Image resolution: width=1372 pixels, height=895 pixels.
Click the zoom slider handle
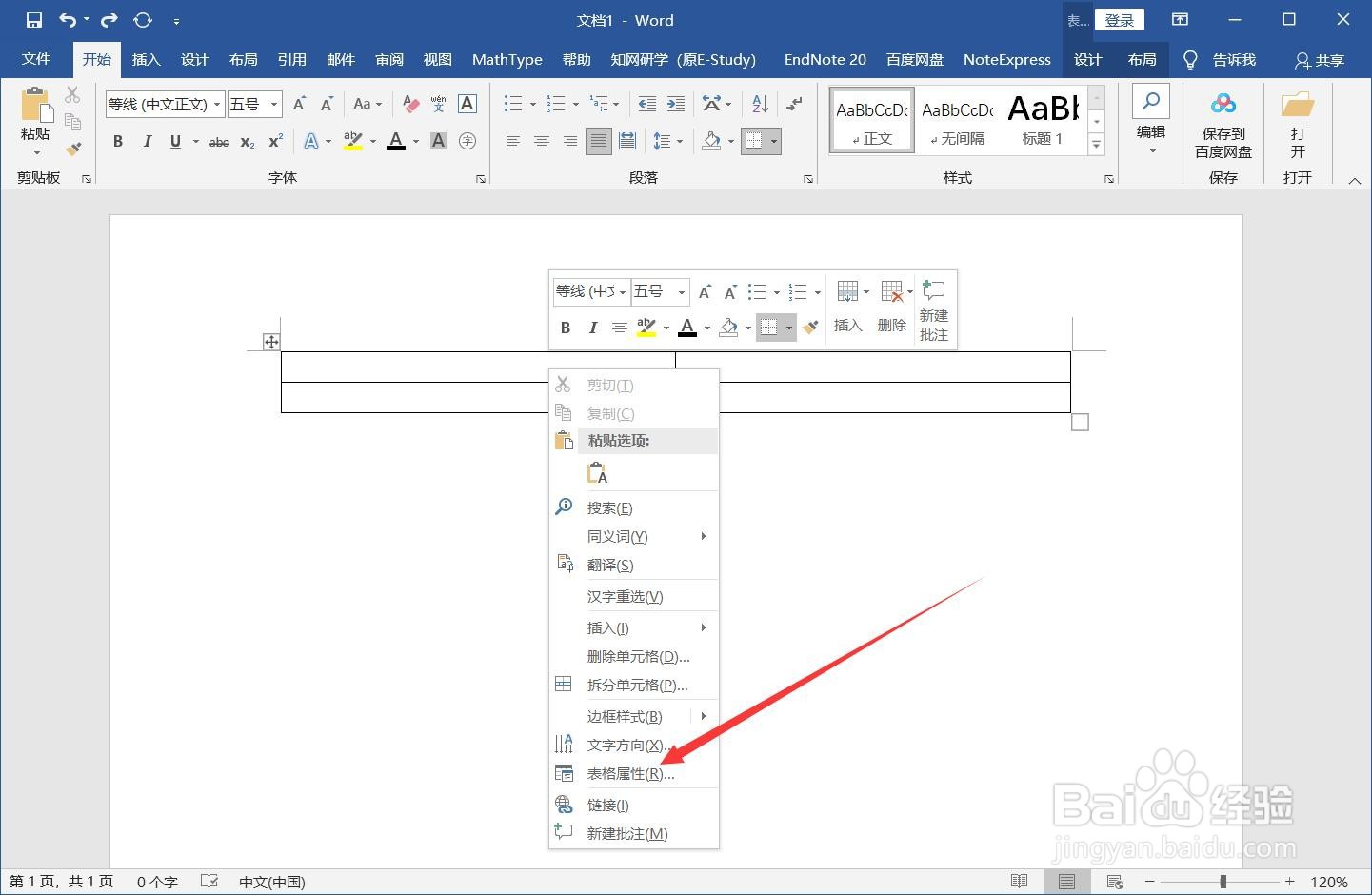point(1223,882)
